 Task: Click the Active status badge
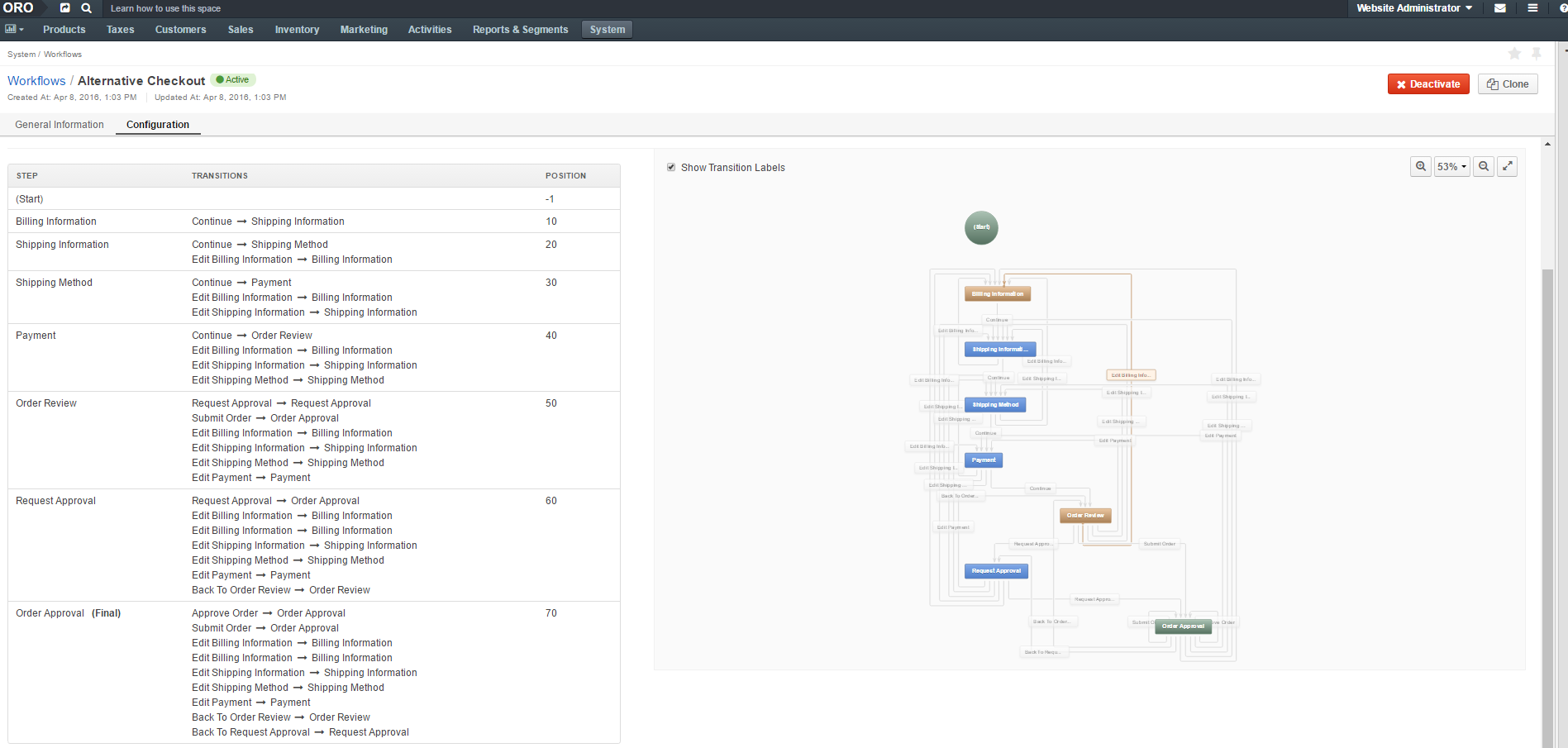tap(233, 80)
